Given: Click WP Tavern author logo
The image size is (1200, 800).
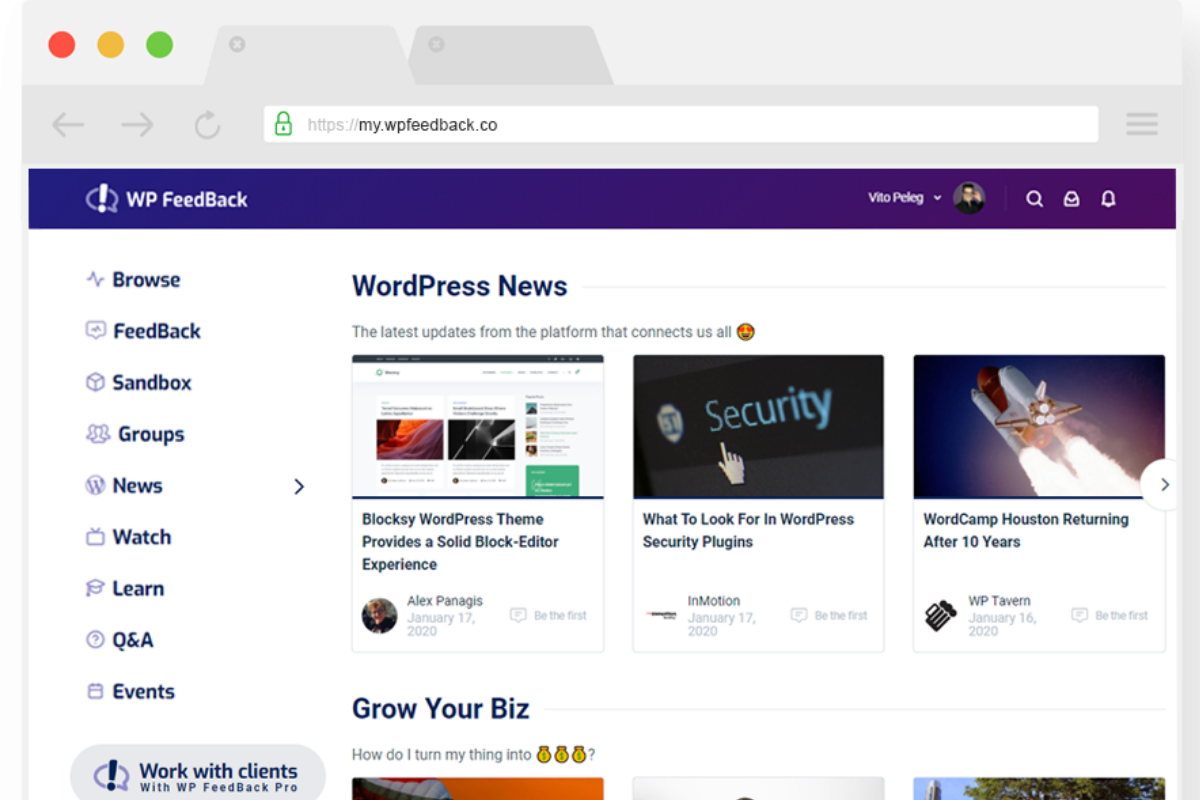Looking at the screenshot, I should (940, 616).
